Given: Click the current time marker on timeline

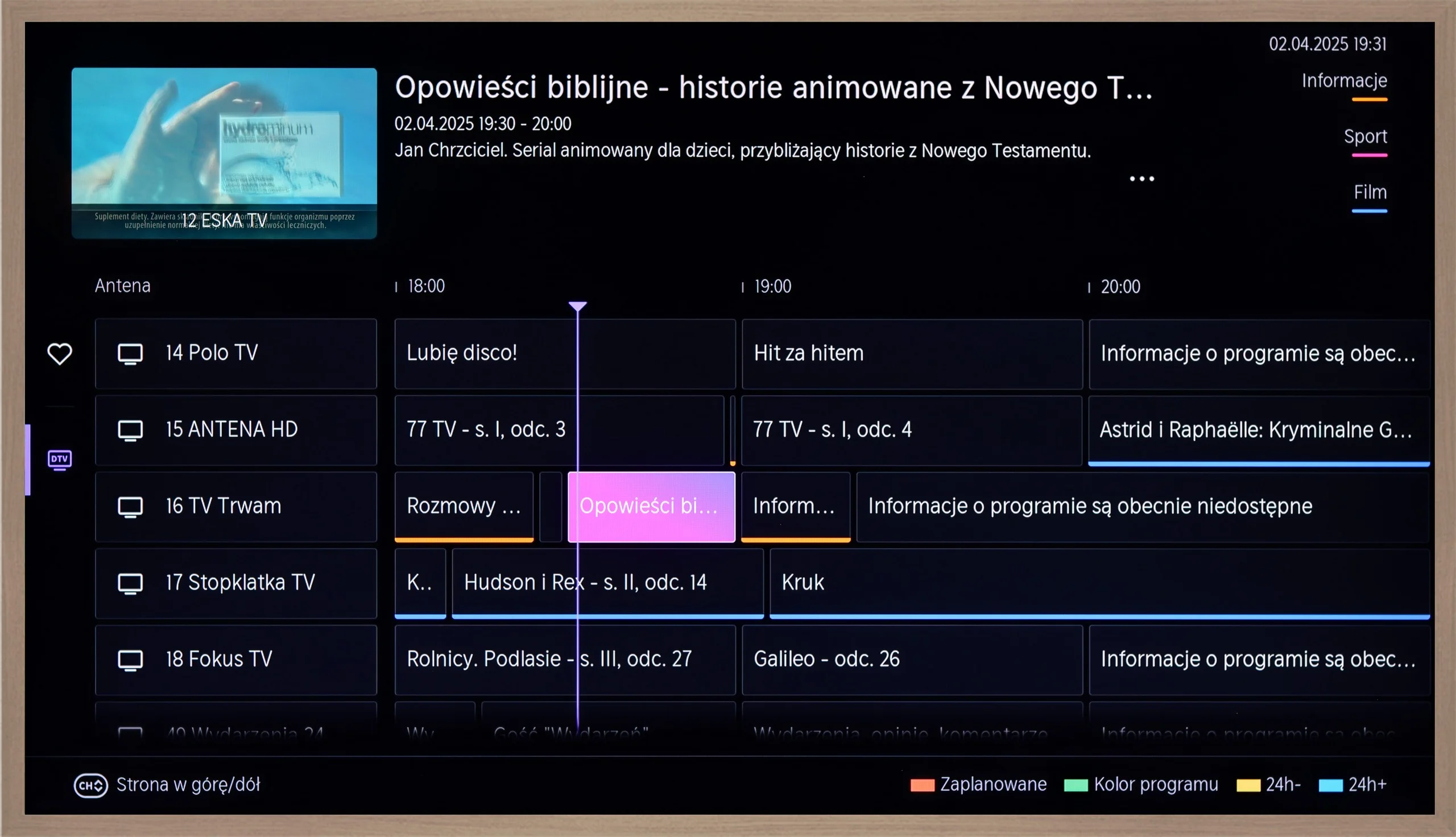Looking at the screenshot, I should (578, 306).
